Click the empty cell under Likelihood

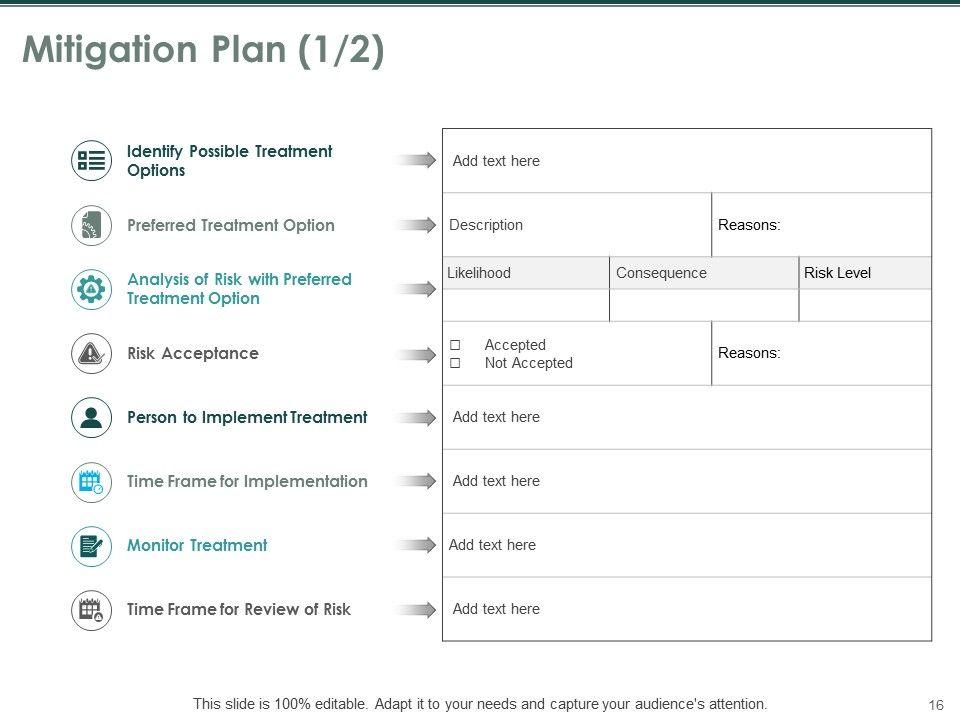526,305
